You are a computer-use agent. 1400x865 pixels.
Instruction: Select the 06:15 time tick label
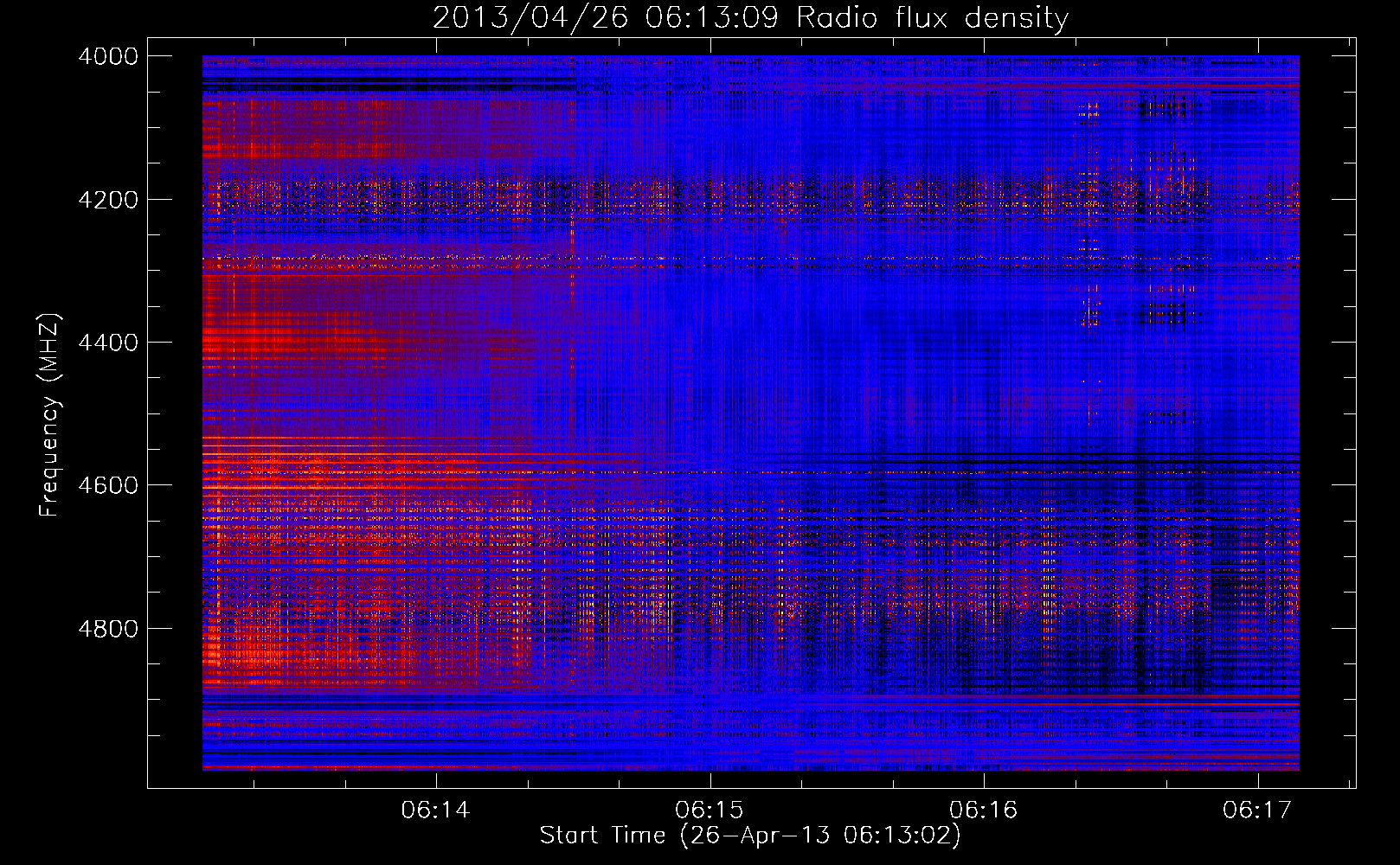point(710,811)
